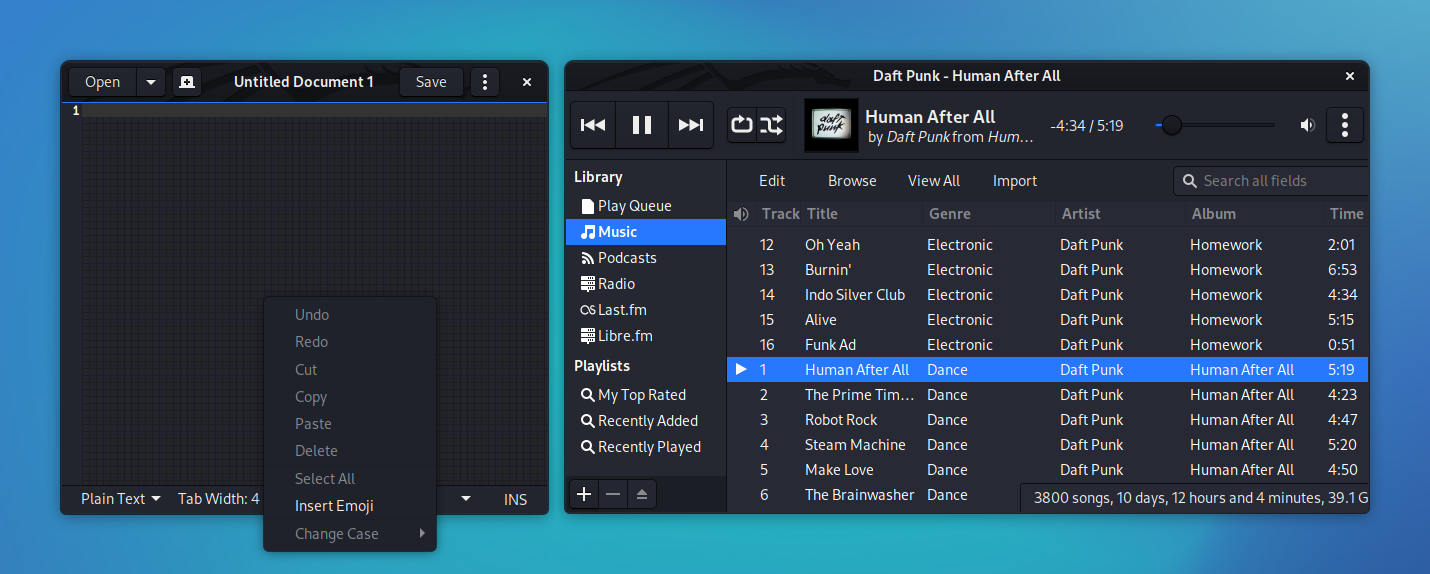The height and width of the screenshot is (574, 1430).
Task: Click the Open button in text editor
Action: [102, 82]
